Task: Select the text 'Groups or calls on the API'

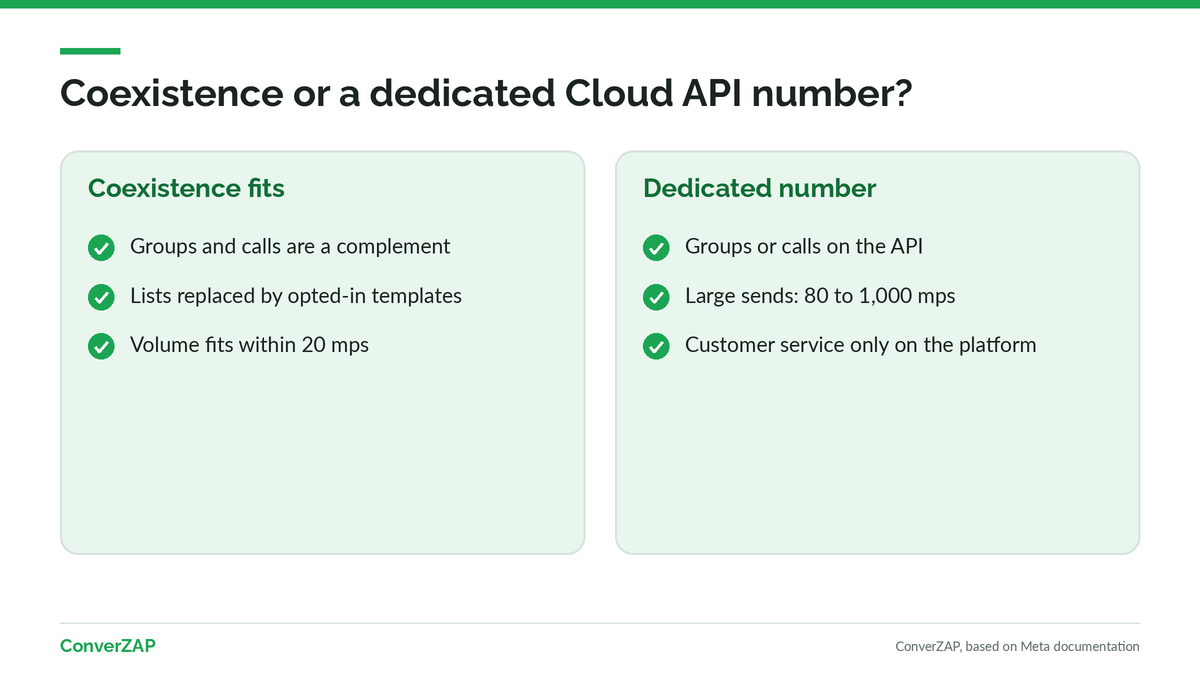Action: [804, 246]
